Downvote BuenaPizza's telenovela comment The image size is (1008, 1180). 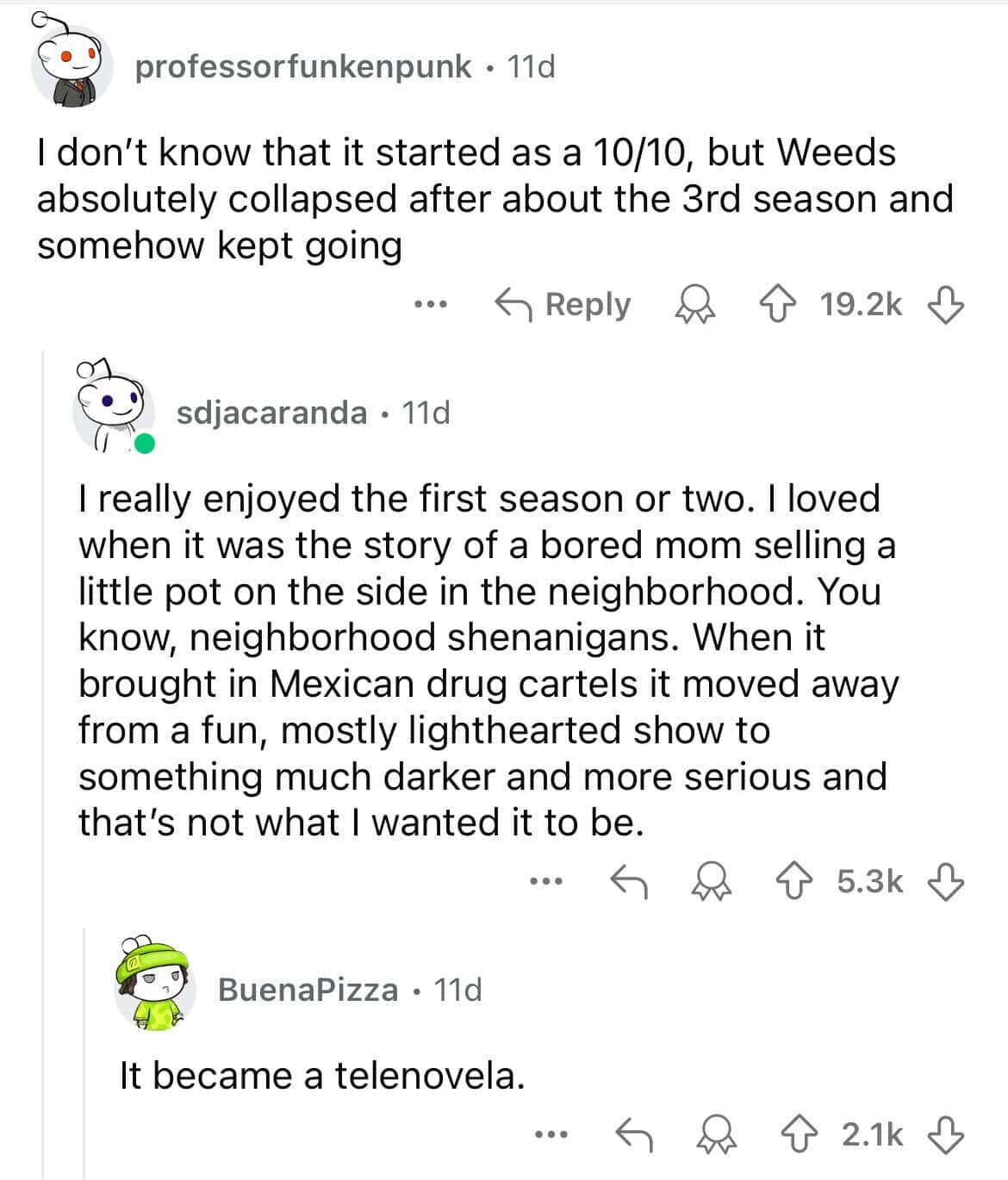[x=945, y=1133]
